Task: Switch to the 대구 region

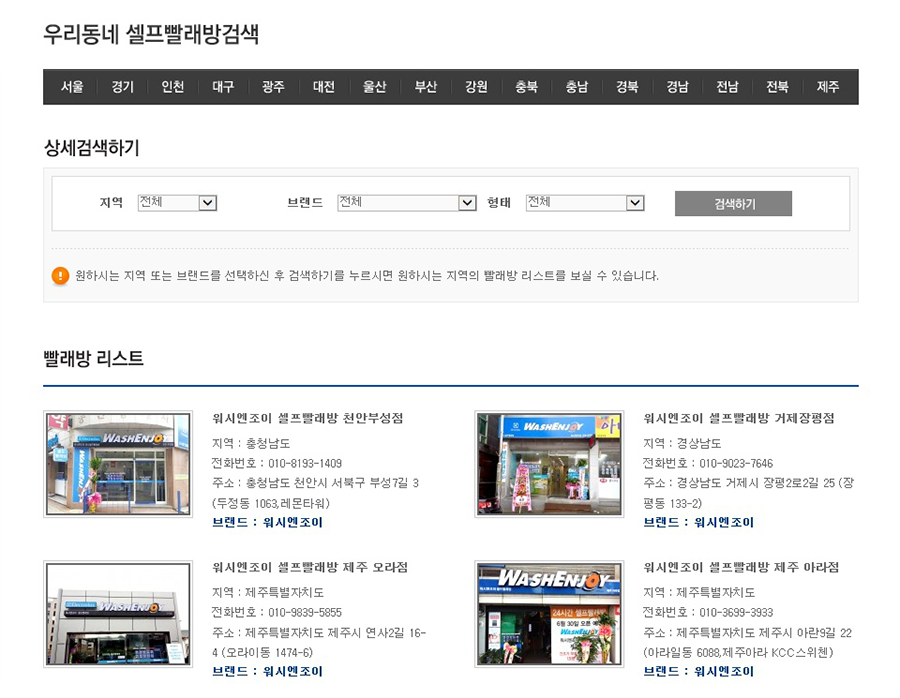Action: pyautogui.click(x=223, y=87)
